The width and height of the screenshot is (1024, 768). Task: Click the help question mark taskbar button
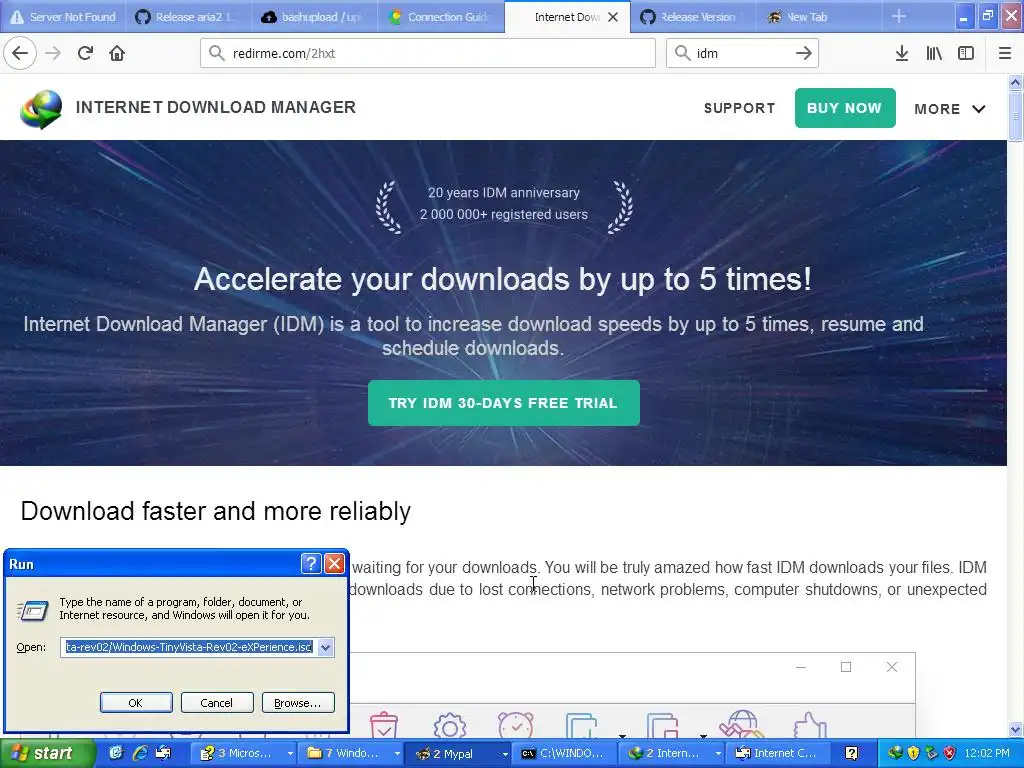pyautogui.click(x=851, y=753)
